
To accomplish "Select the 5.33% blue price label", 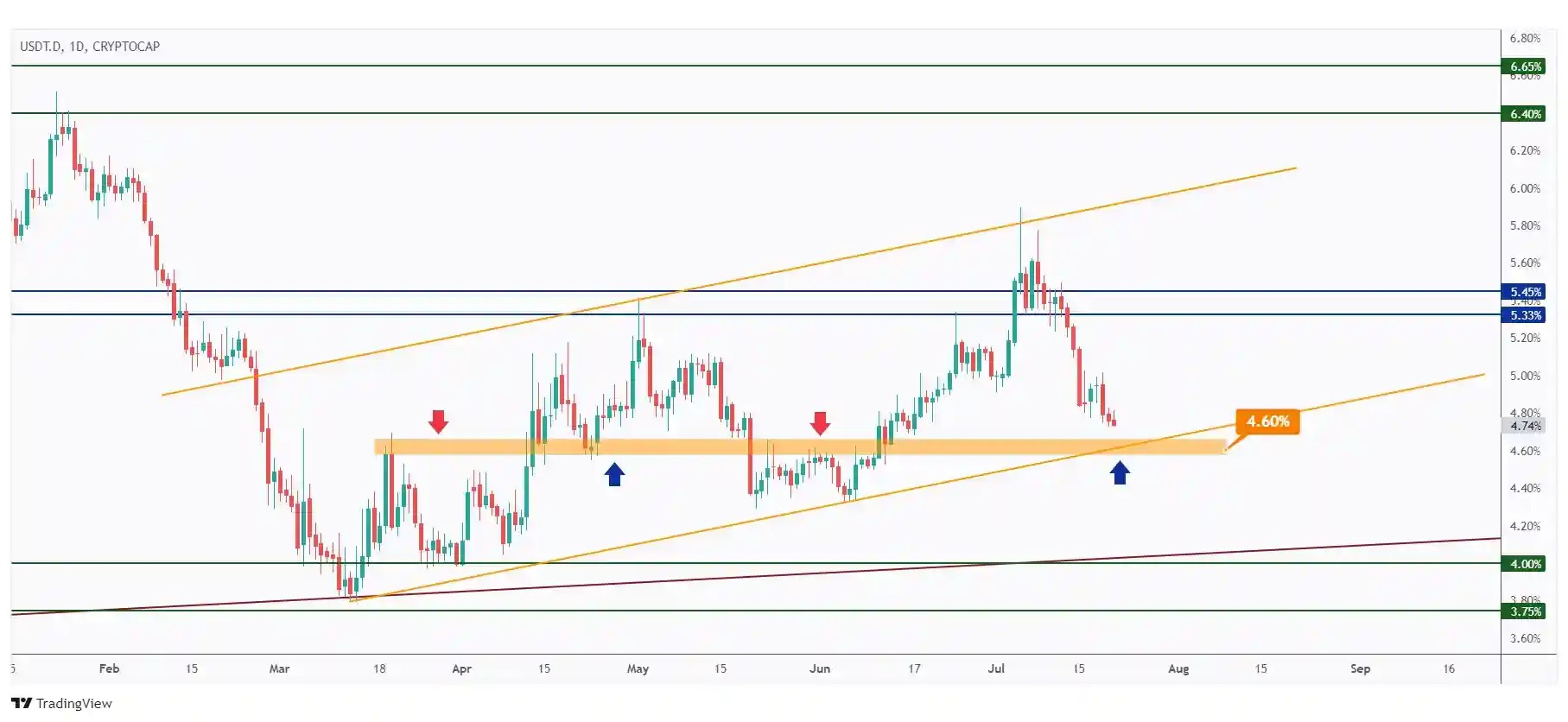I will pyautogui.click(x=1525, y=315).
